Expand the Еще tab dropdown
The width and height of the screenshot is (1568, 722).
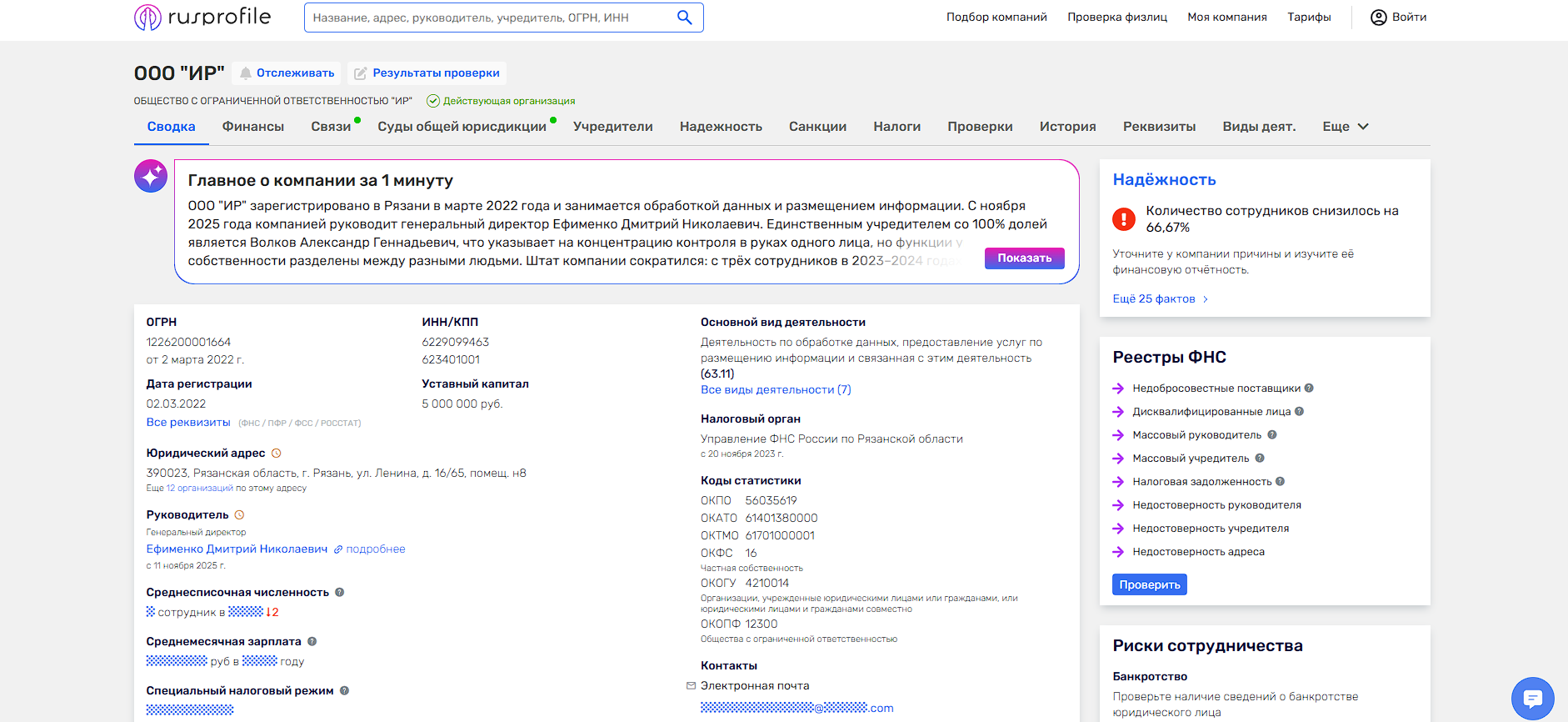(x=1346, y=127)
